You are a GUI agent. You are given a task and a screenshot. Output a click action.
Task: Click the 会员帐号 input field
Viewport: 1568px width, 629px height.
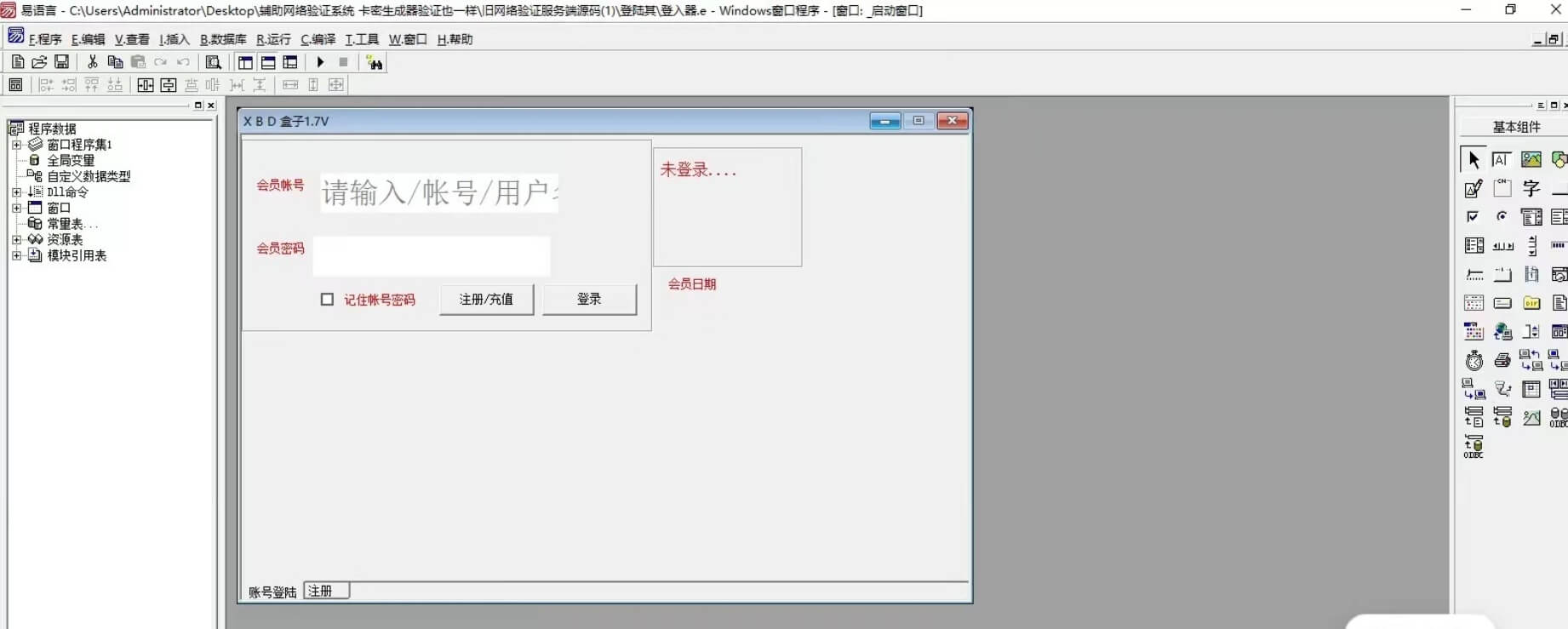click(x=438, y=193)
